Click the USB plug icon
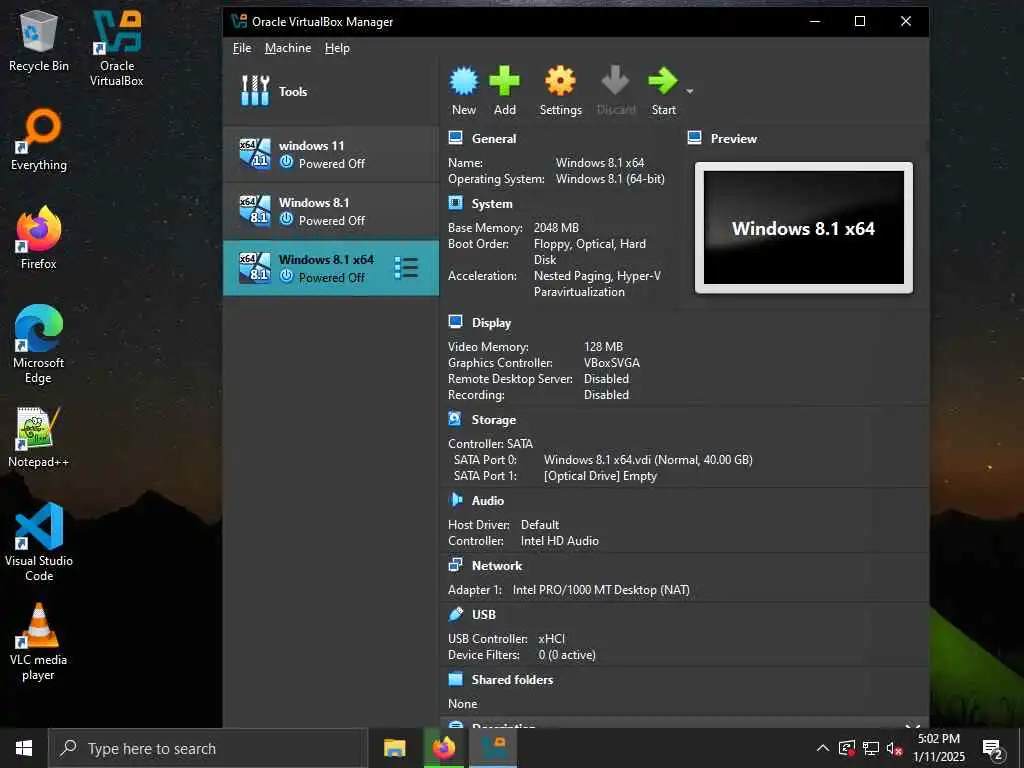 456,614
